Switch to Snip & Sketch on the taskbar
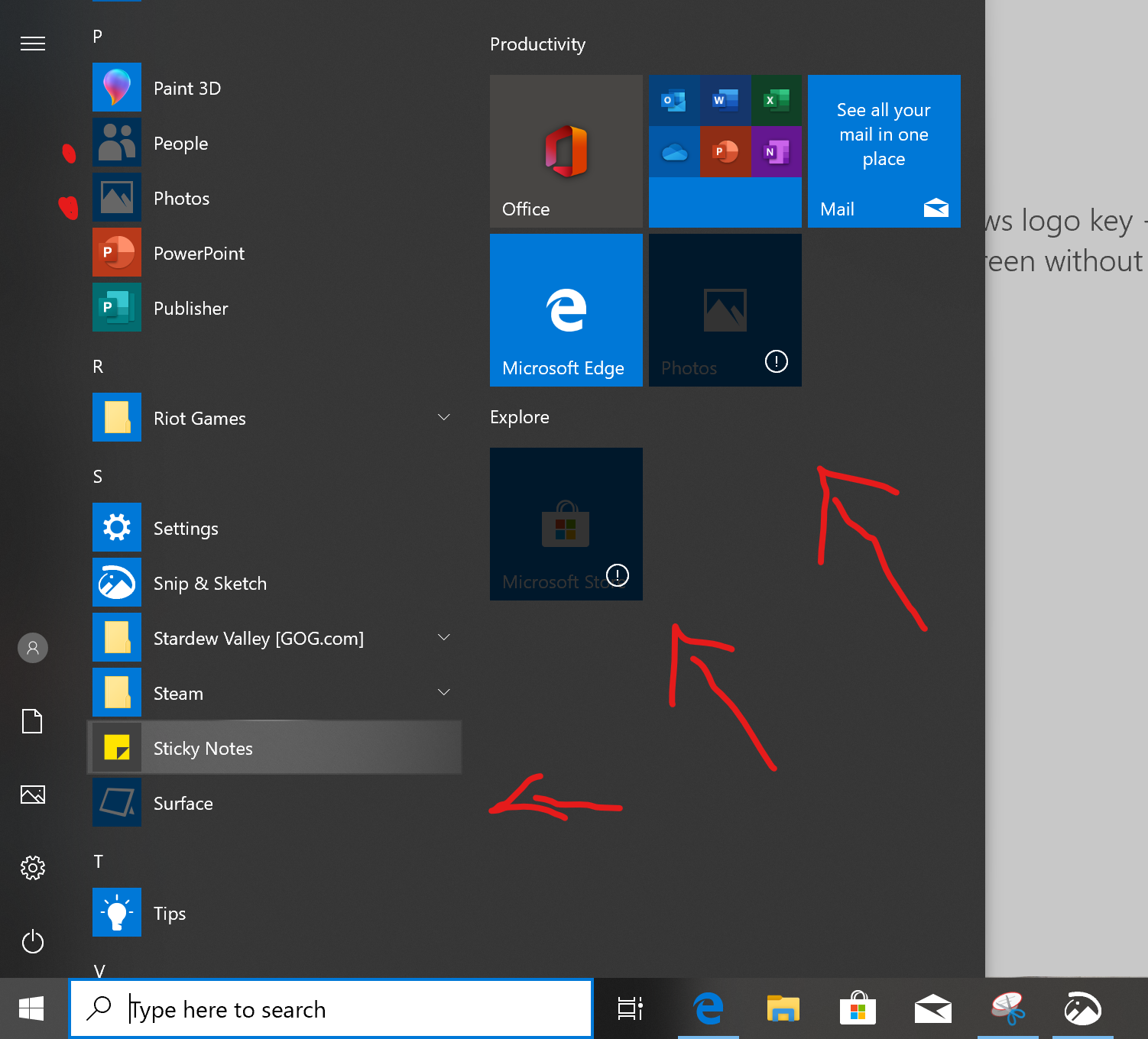This screenshot has width=1148, height=1039. click(x=1083, y=1008)
